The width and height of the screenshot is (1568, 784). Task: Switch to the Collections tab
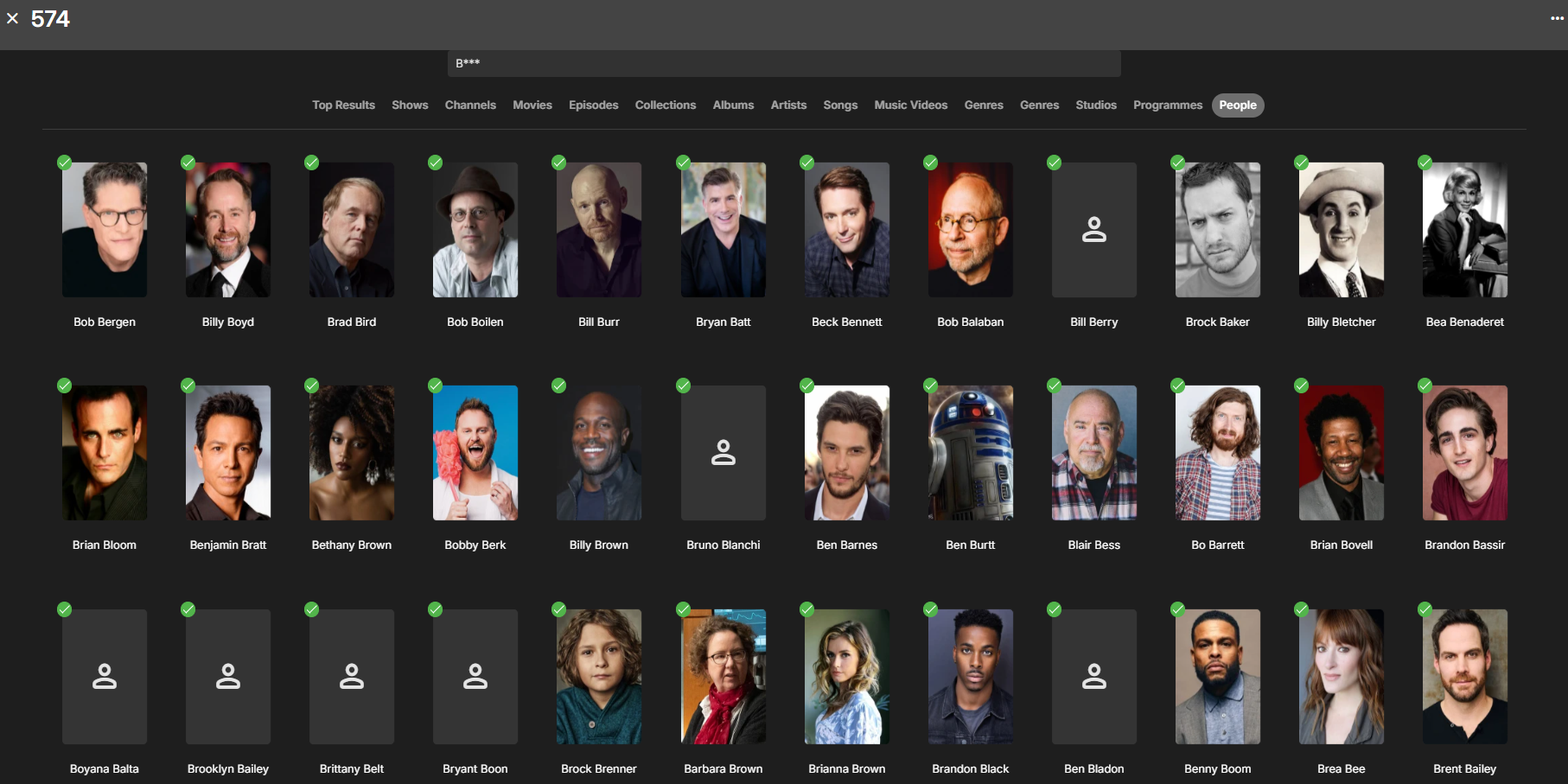coord(666,105)
